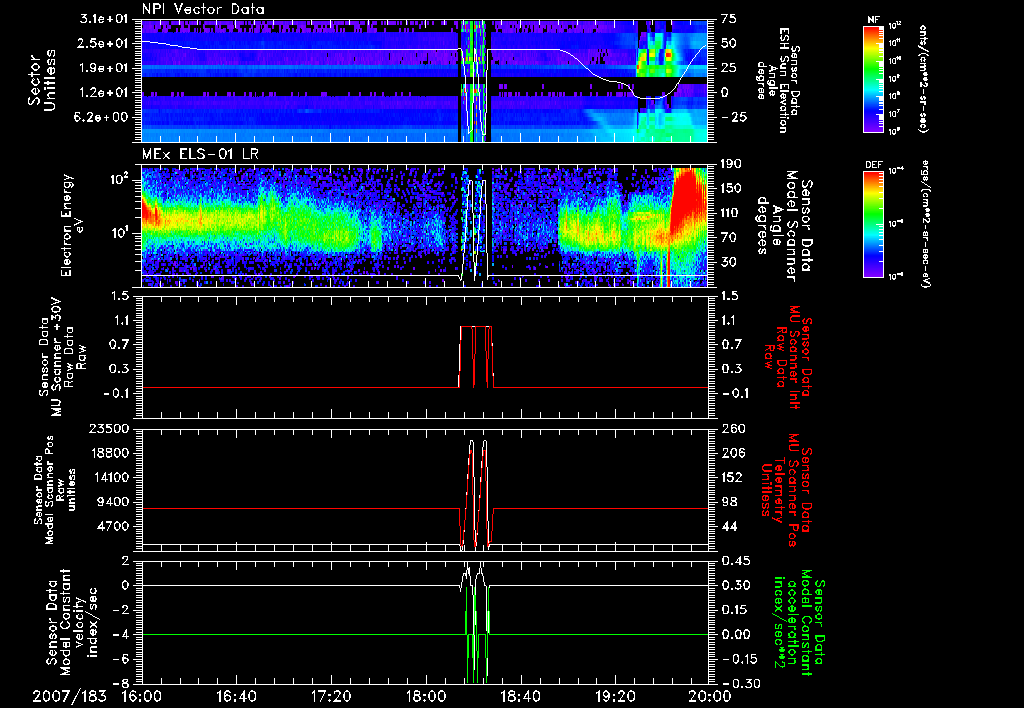The image size is (1024, 708).
Task: Click the 9400 scanner position tick
Action: click(112, 502)
